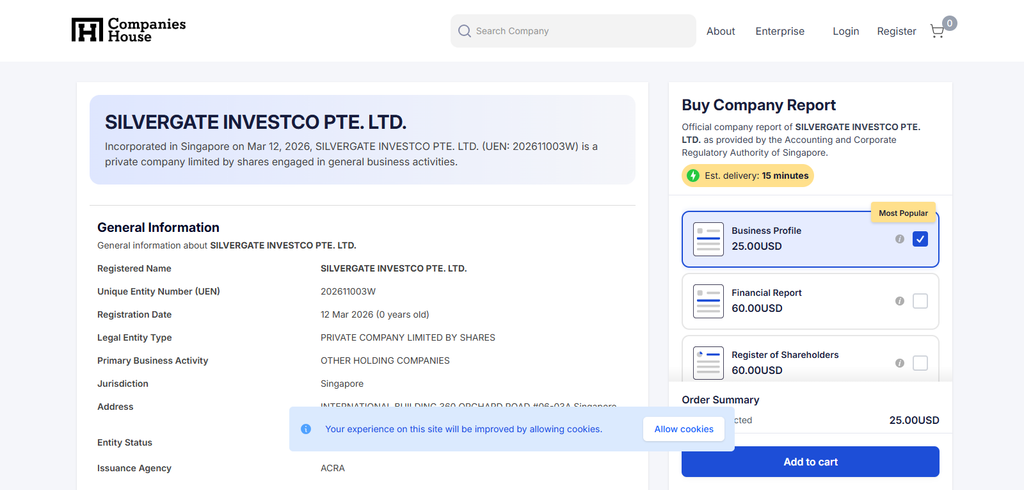Click the green lightning delivery icon

(x=692, y=176)
